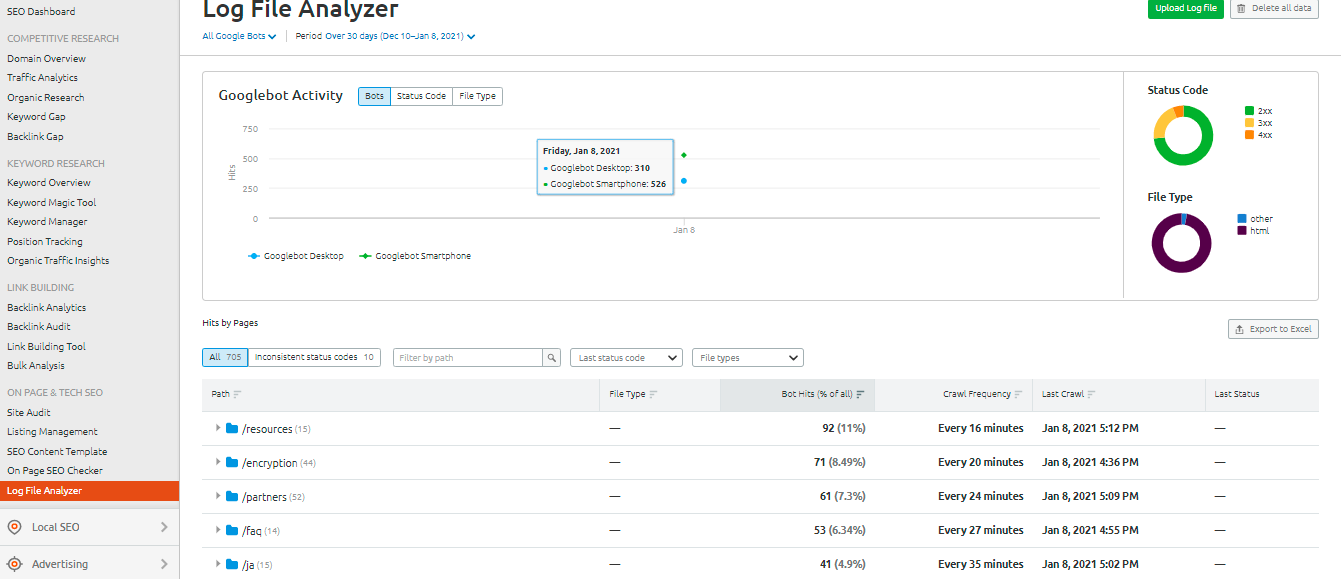Image resolution: width=1341 pixels, height=579 pixels.
Task: Click the other blue legend swatch
Action: (1242, 219)
